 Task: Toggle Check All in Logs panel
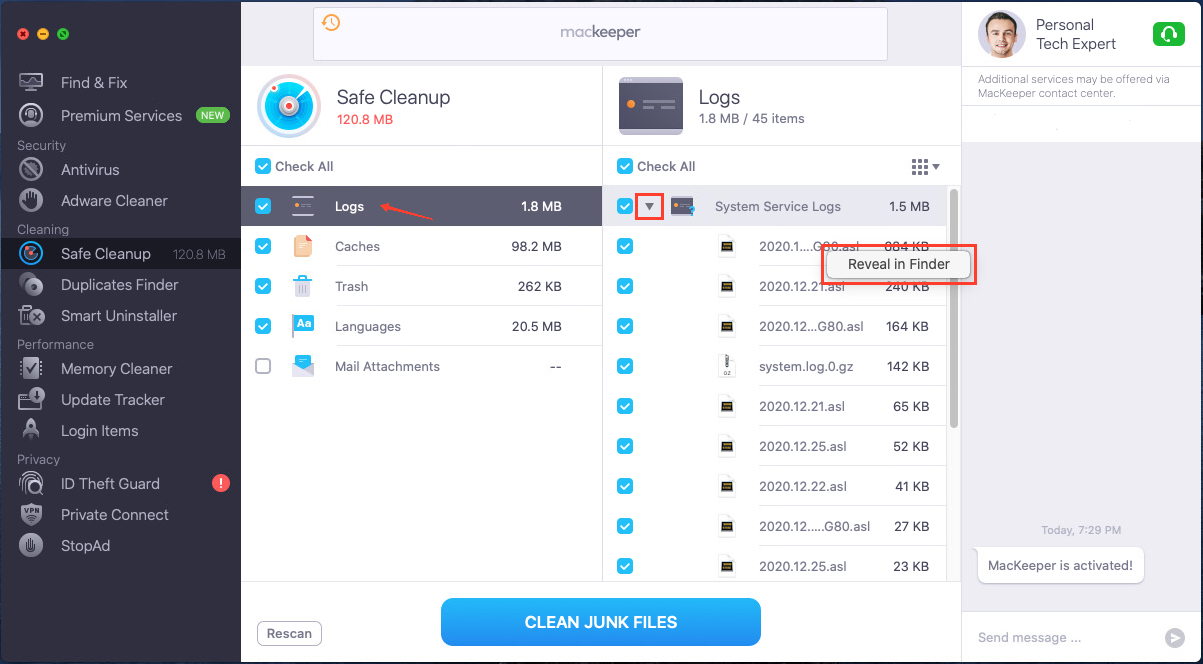(x=625, y=166)
